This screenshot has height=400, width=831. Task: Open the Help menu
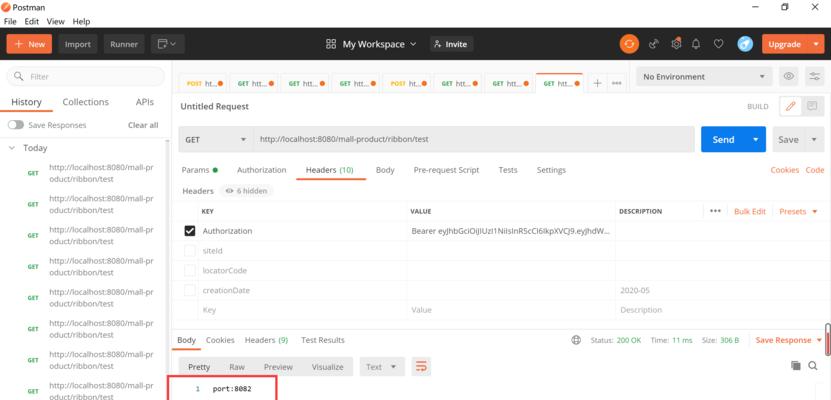[81, 22]
